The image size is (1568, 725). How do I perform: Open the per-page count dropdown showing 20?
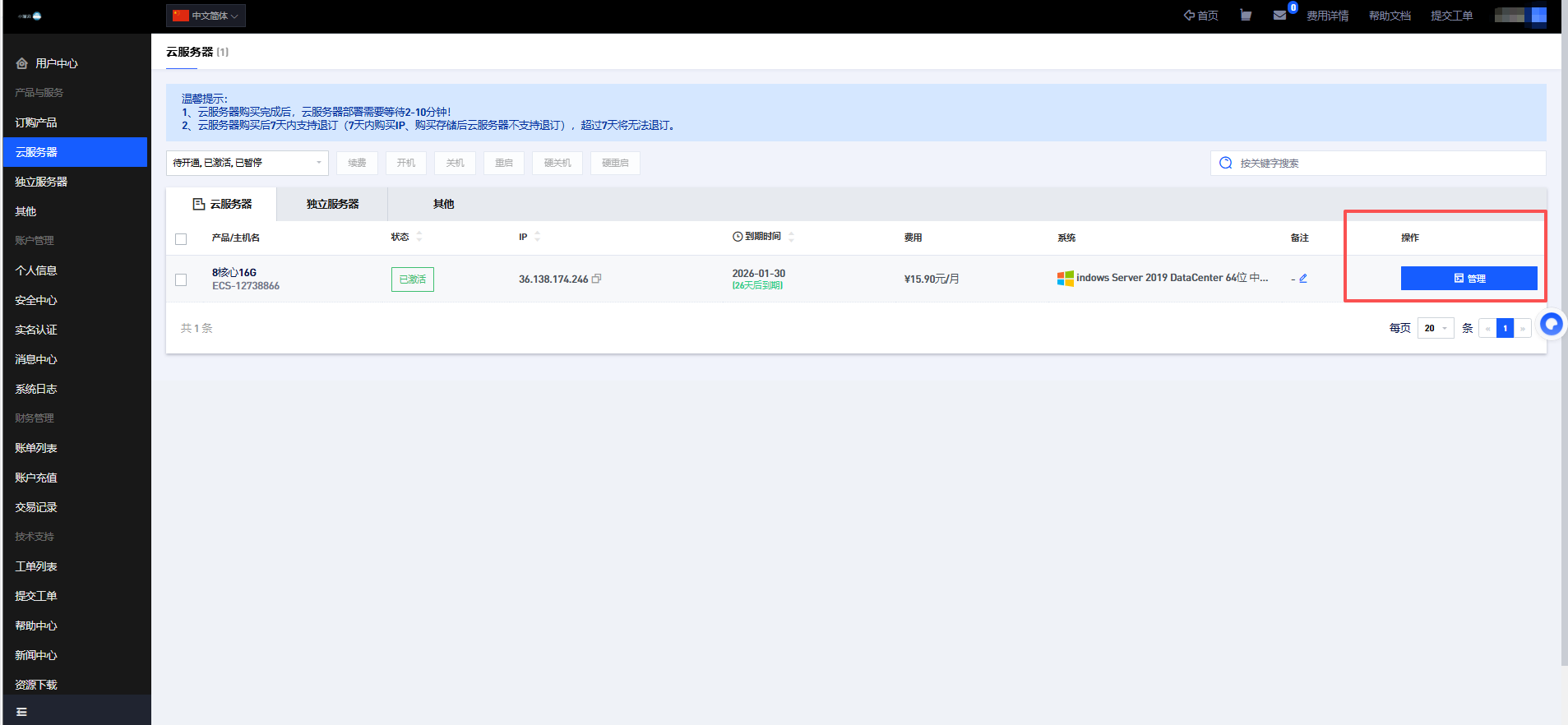1436,328
